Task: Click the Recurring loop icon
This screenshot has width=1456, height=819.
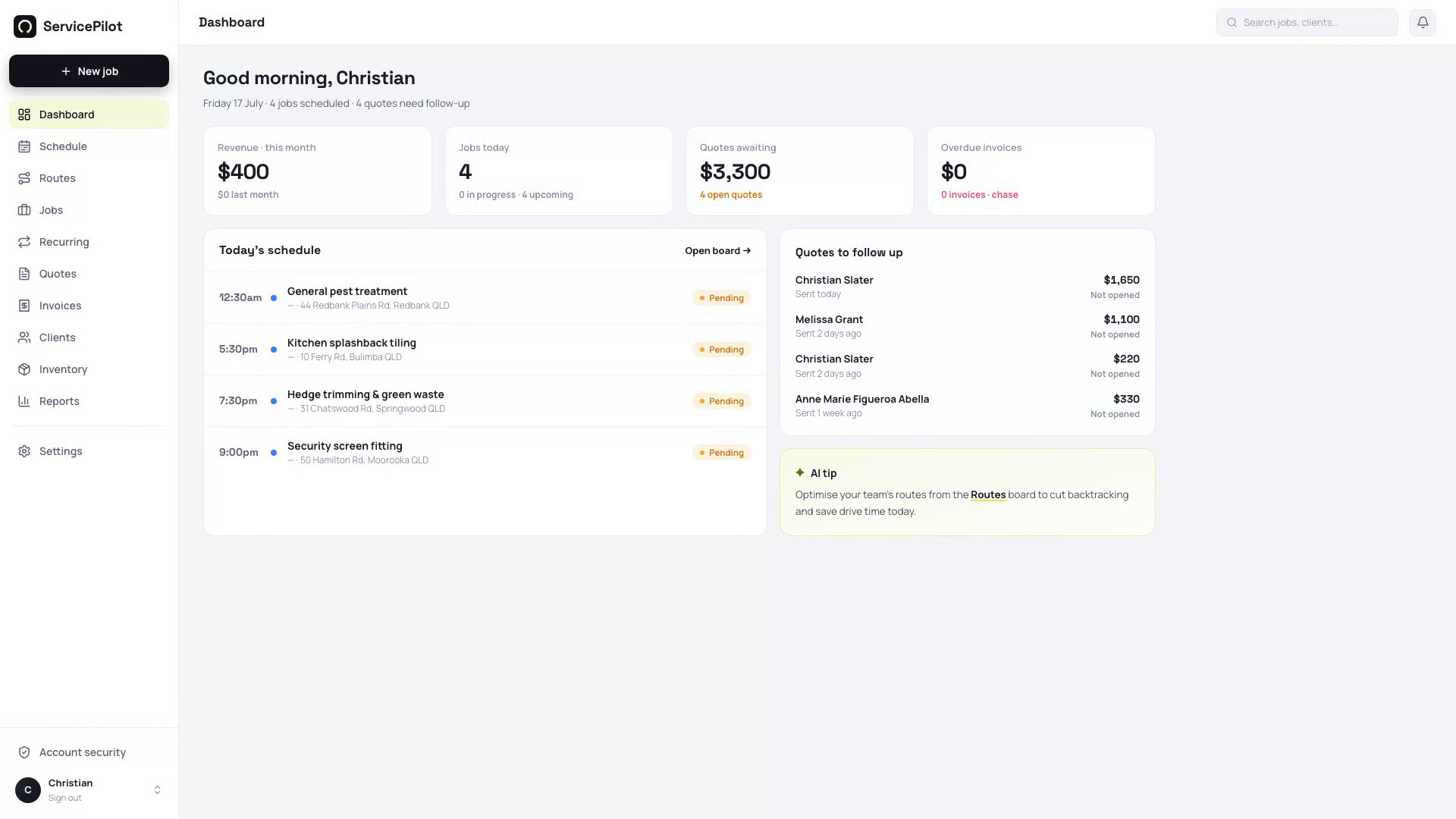Action: coord(24,242)
